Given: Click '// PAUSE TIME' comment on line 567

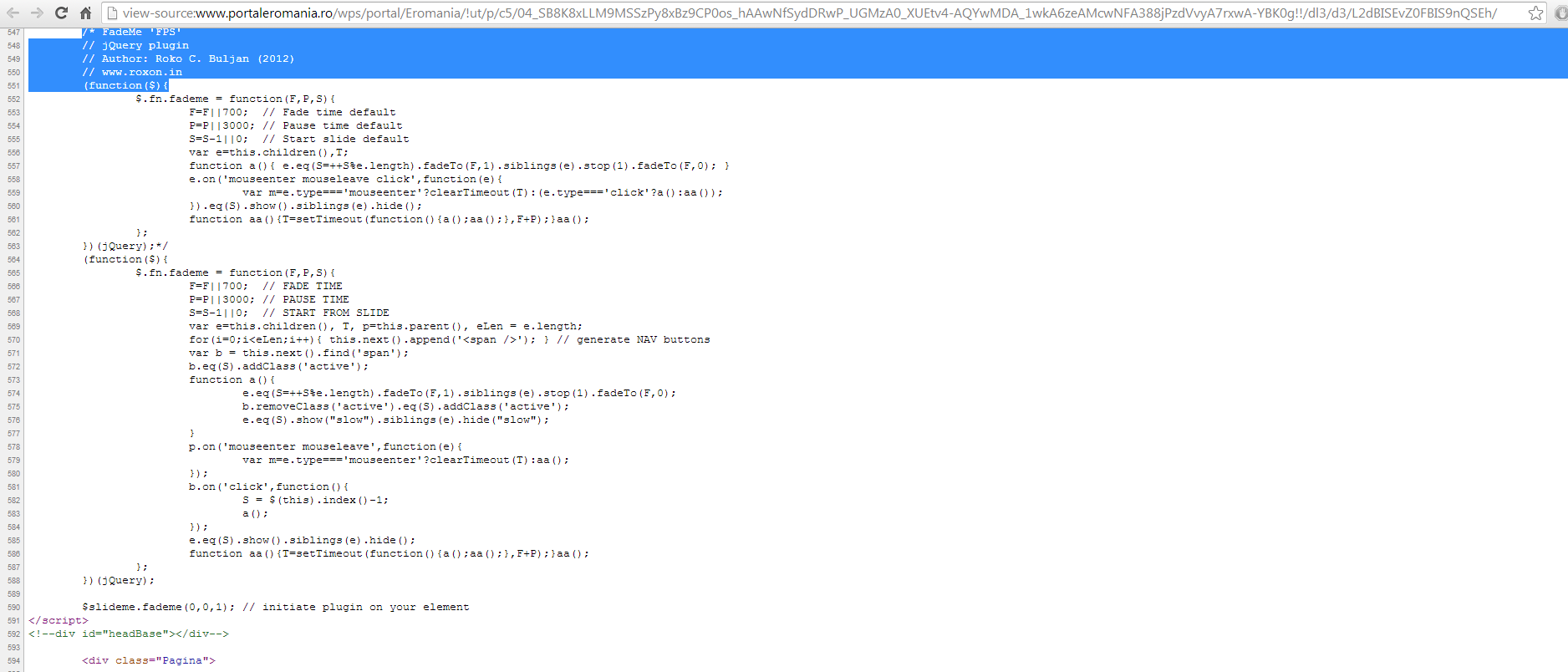Looking at the screenshot, I should 306,299.
